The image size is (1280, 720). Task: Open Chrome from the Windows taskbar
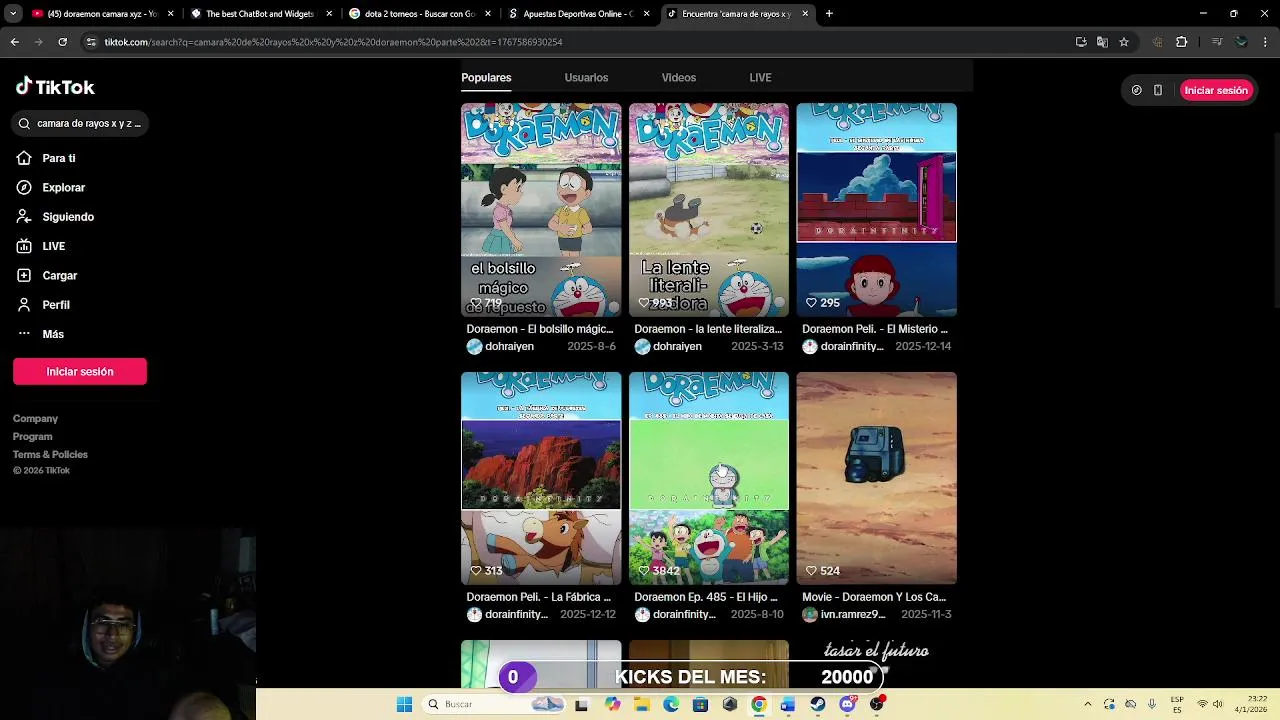point(759,704)
